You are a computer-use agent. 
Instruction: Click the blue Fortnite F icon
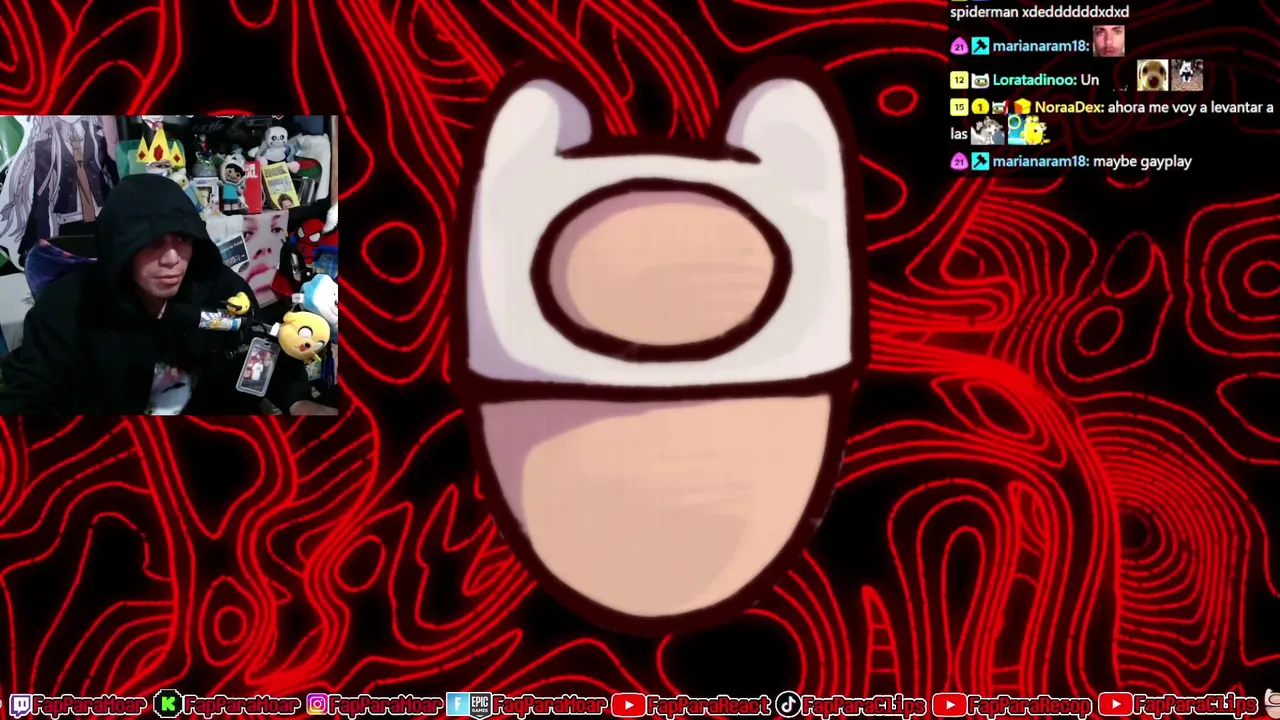[457, 705]
